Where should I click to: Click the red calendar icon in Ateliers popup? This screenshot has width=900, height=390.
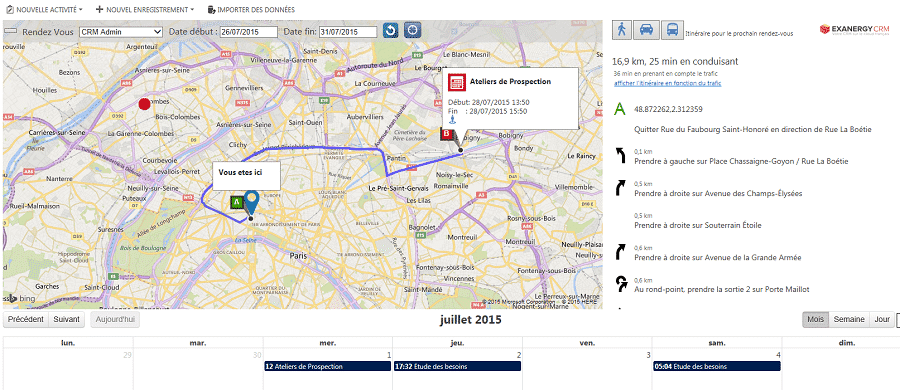click(x=456, y=82)
